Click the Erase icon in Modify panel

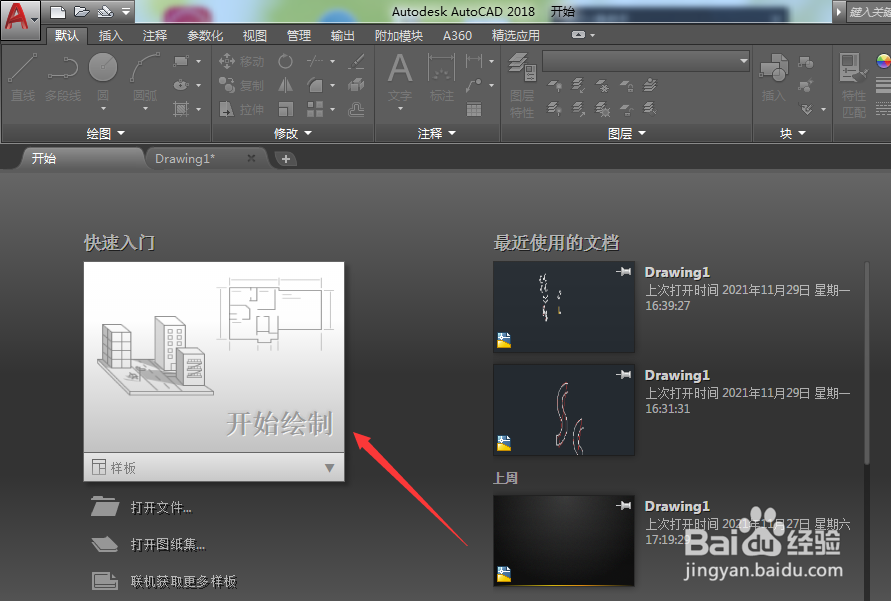click(356, 61)
